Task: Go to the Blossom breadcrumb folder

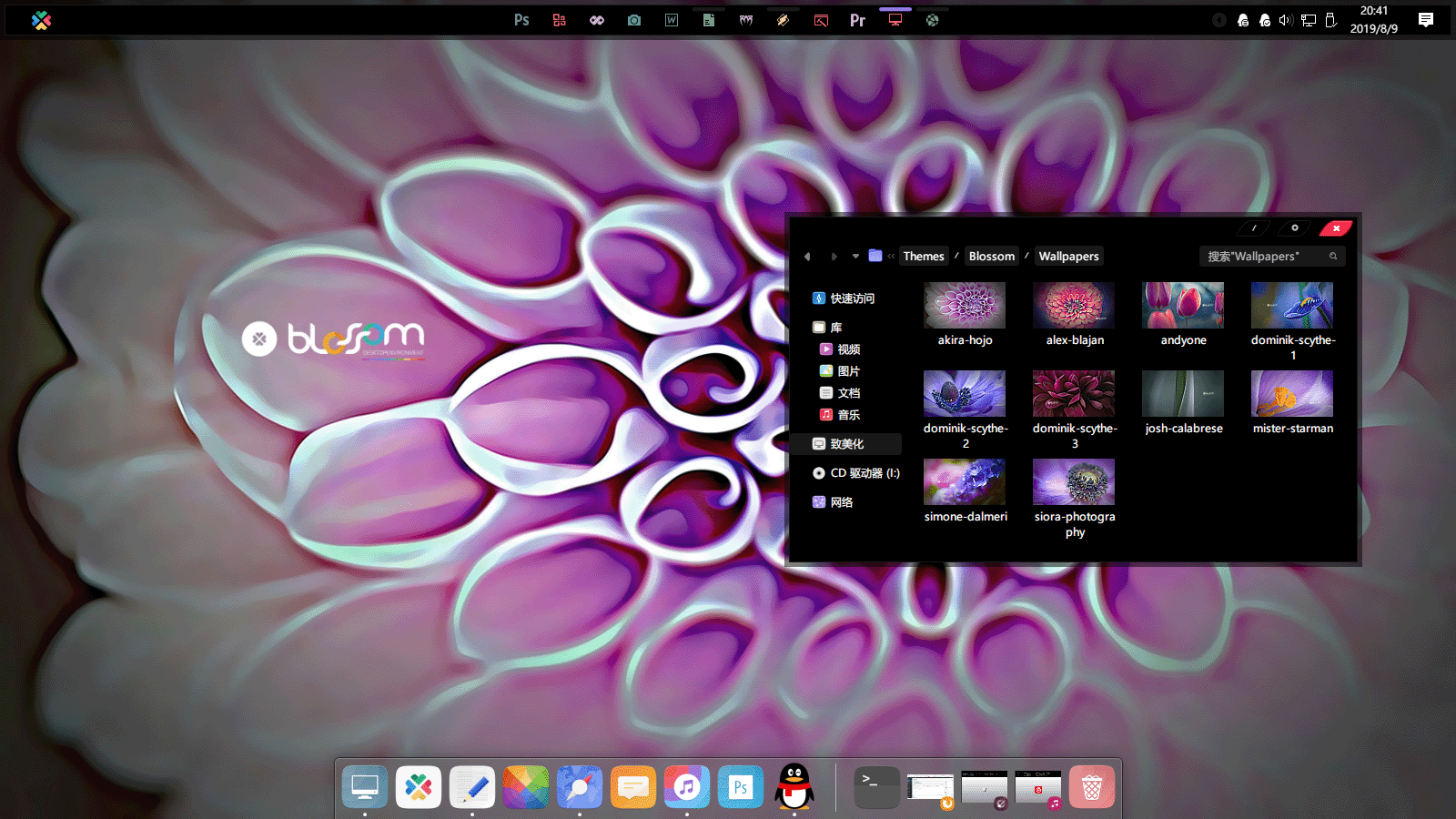Action: click(991, 257)
